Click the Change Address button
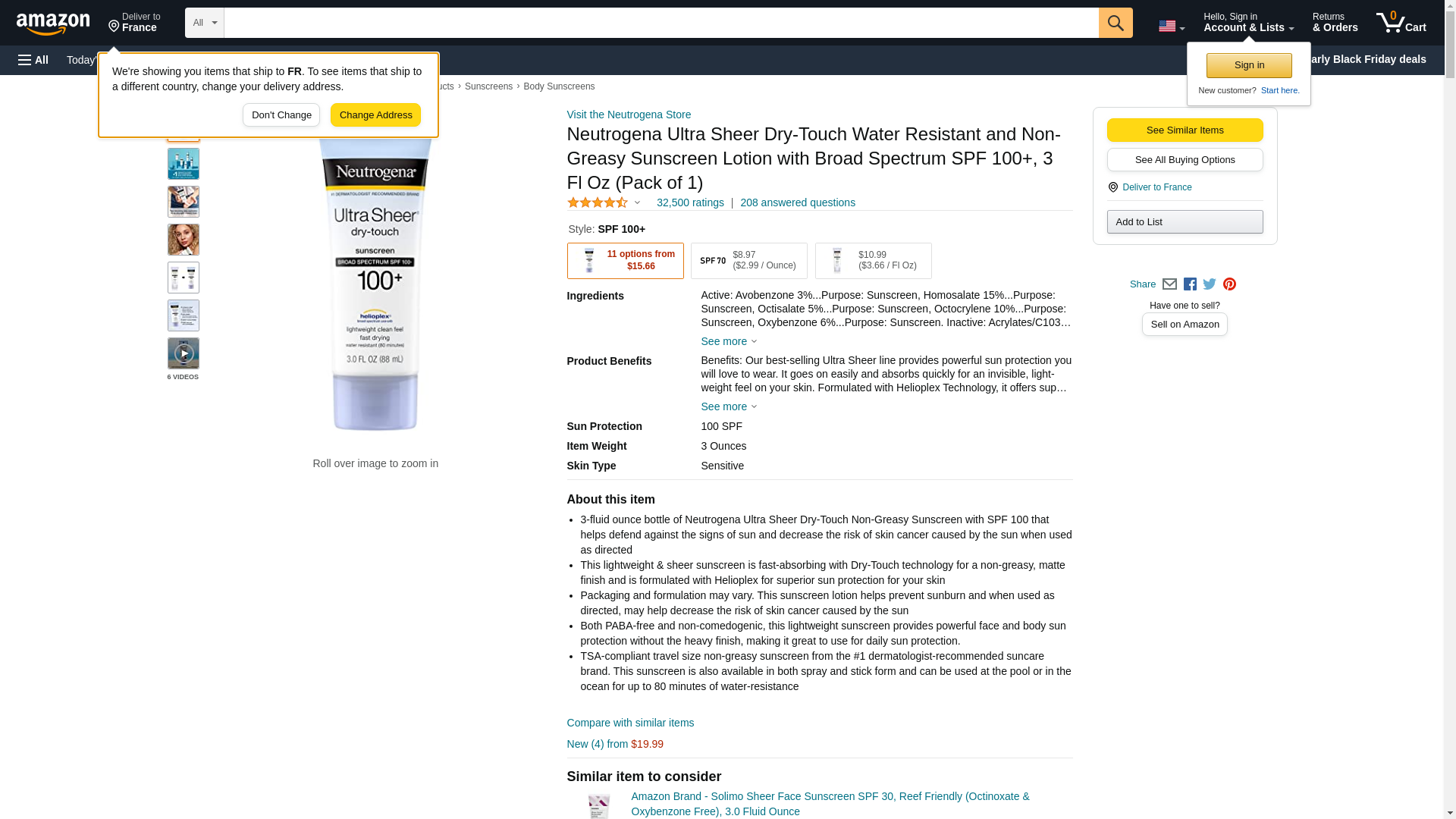This screenshot has height=819, width=1456. [375, 115]
